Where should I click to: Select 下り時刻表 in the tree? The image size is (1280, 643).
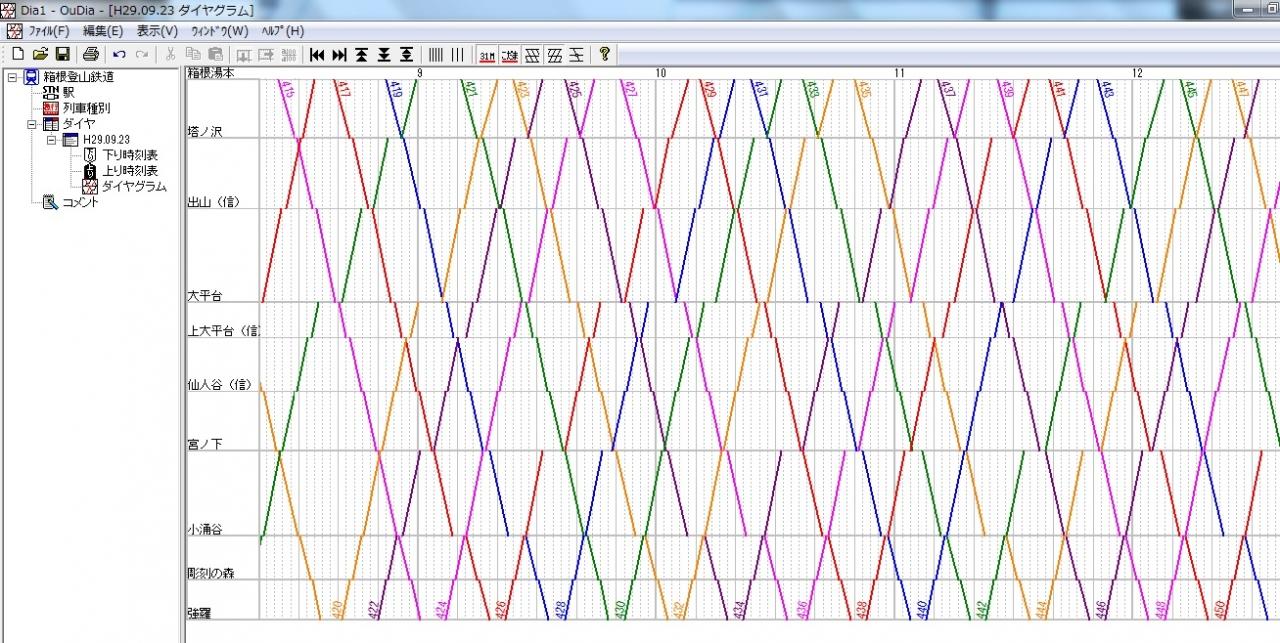point(130,155)
